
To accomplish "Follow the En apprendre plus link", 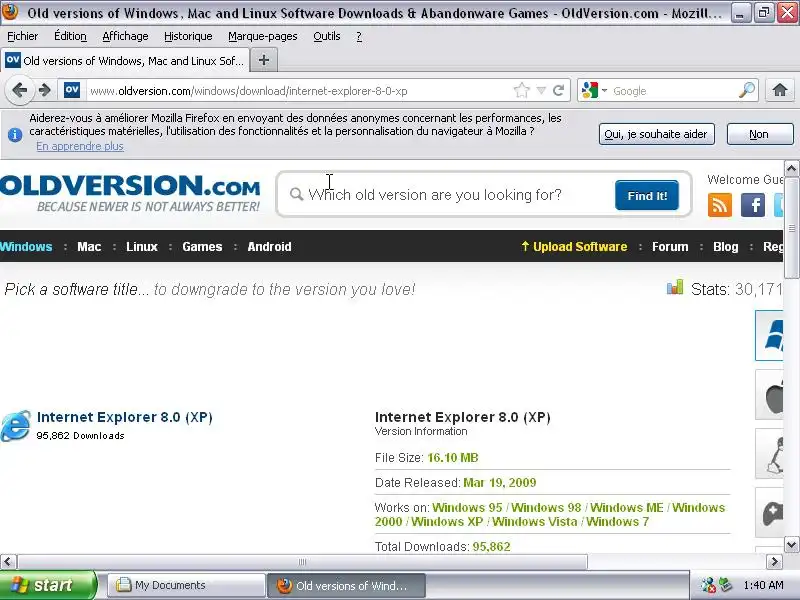I will pyautogui.click(x=80, y=146).
